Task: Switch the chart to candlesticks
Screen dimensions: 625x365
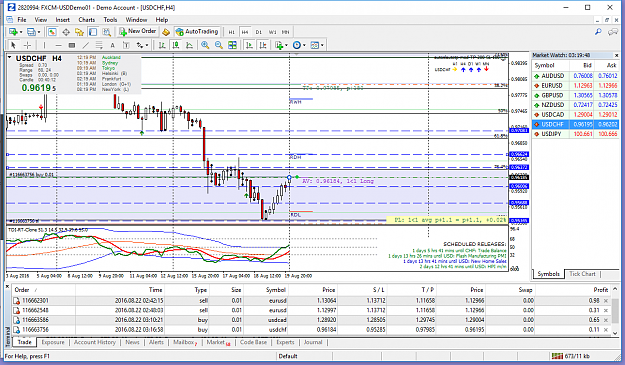Action: 175,45
